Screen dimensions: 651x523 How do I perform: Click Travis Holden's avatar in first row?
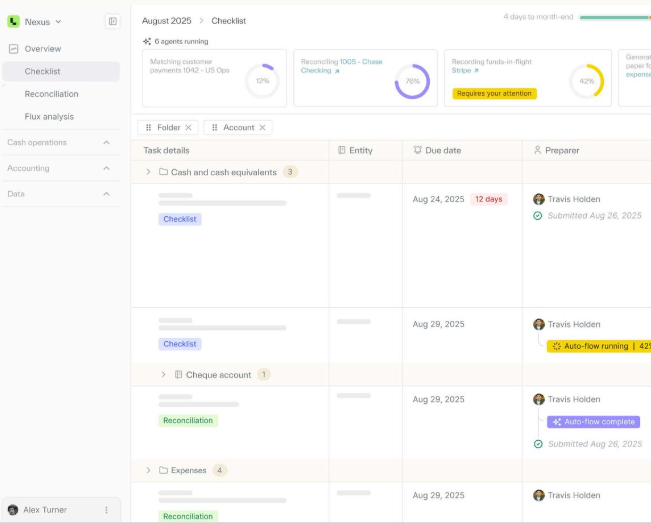539,199
